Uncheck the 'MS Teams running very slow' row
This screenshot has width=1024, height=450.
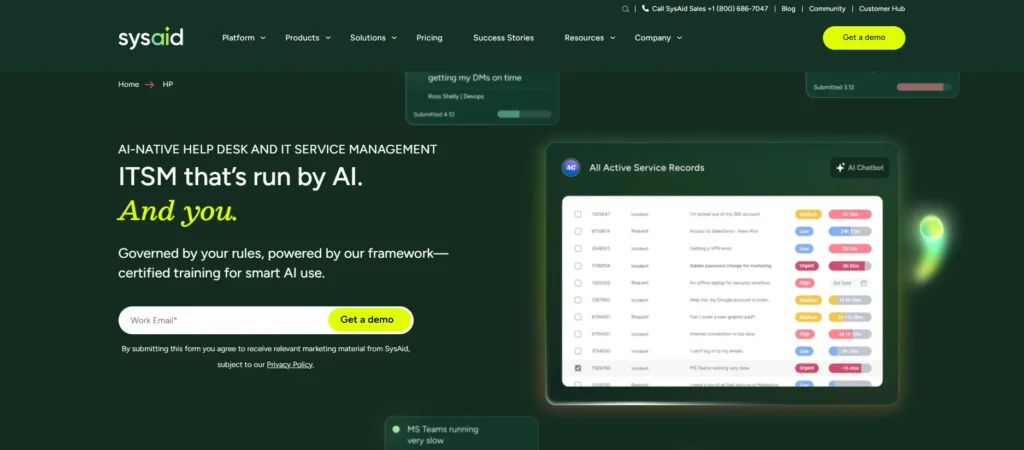[577, 368]
